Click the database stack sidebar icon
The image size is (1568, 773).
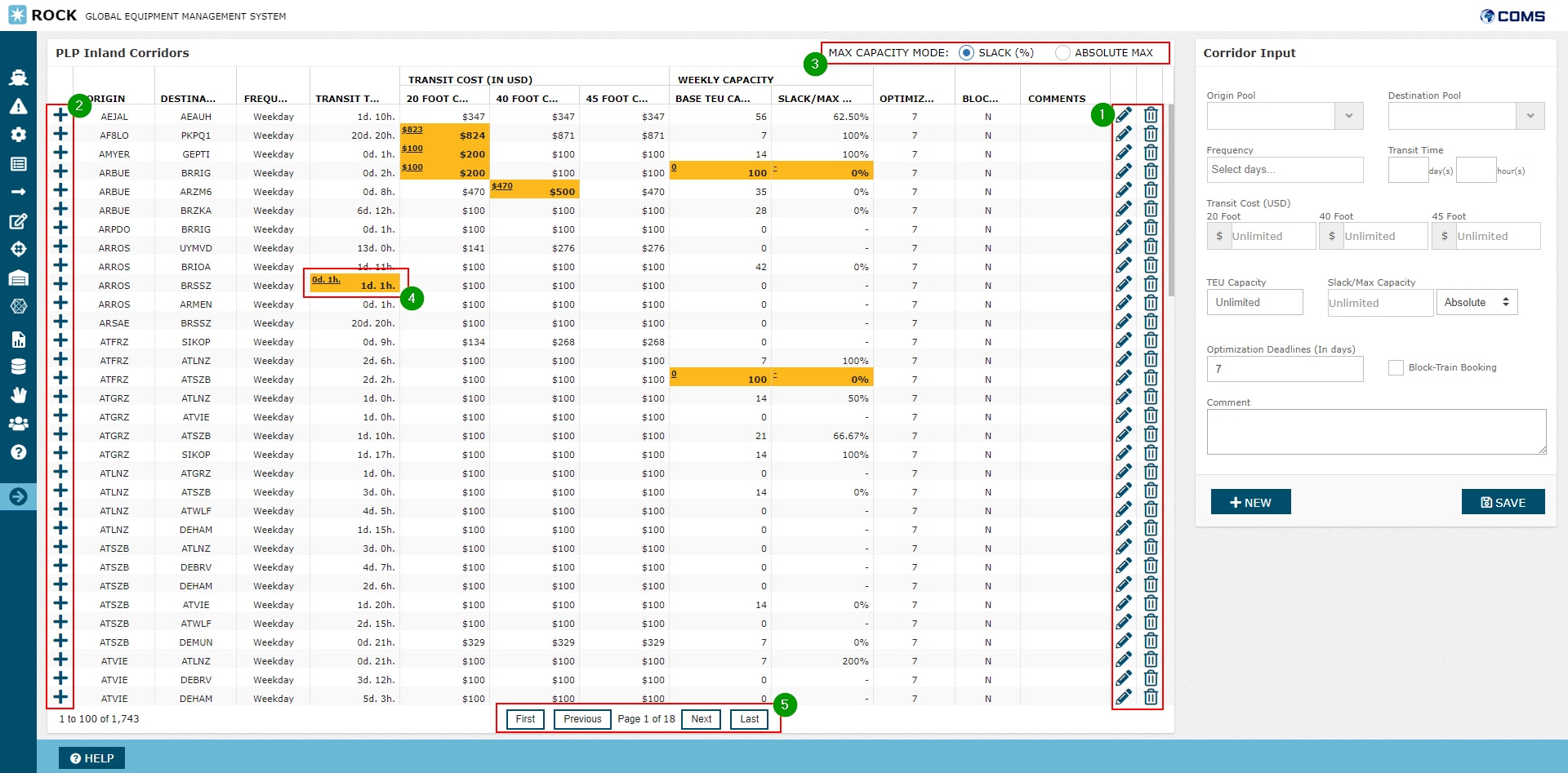(18, 367)
